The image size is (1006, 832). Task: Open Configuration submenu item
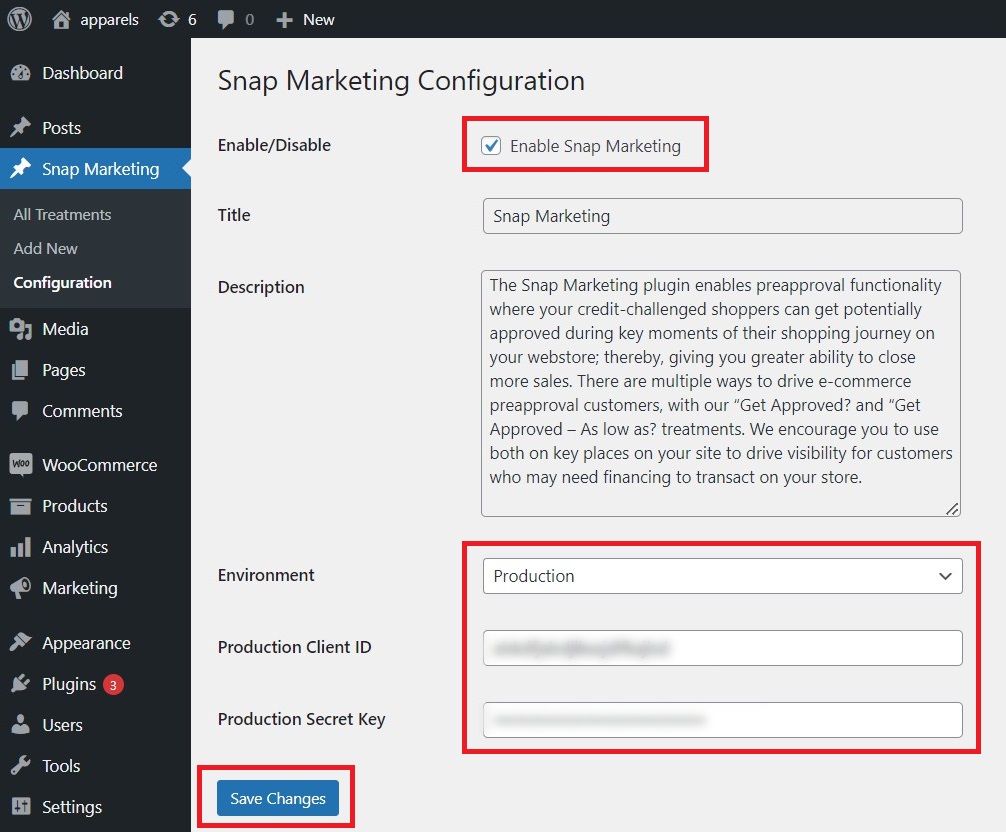[x=62, y=282]
